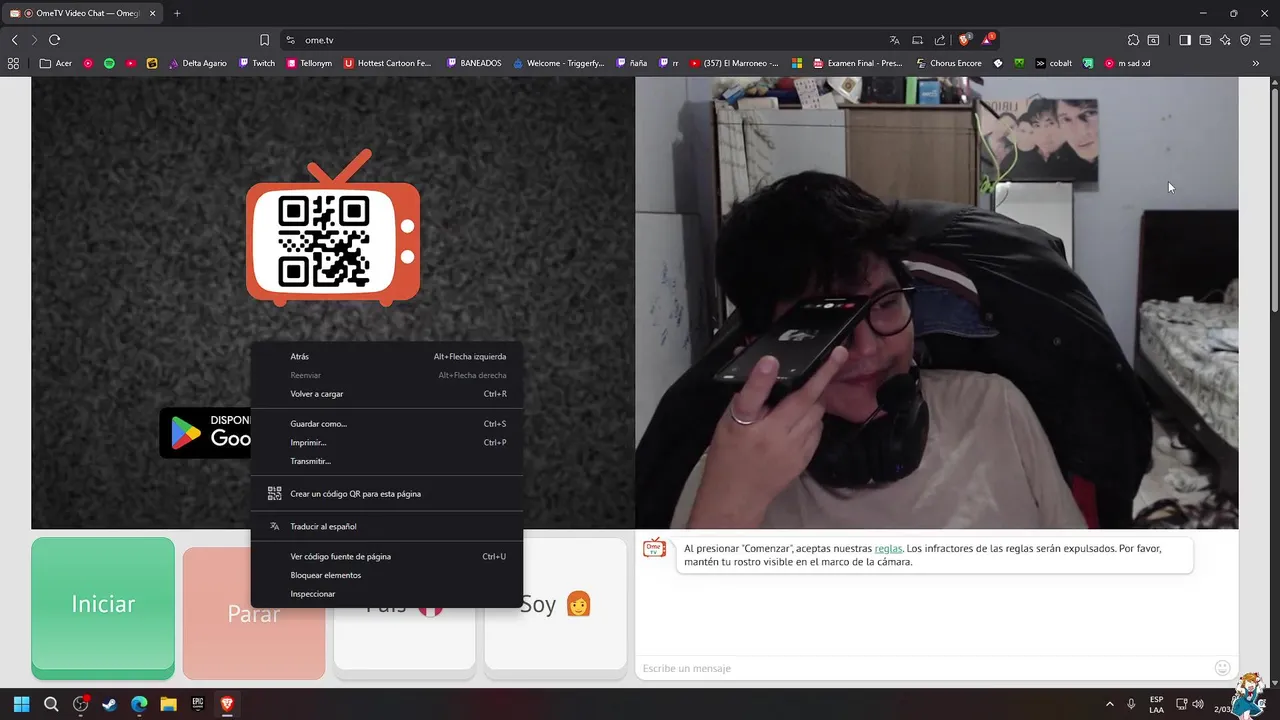Viewport: 1280px width, 720px height.
Task: Open the Acer bookmarks folder
Action: click(x=56, y=63)
